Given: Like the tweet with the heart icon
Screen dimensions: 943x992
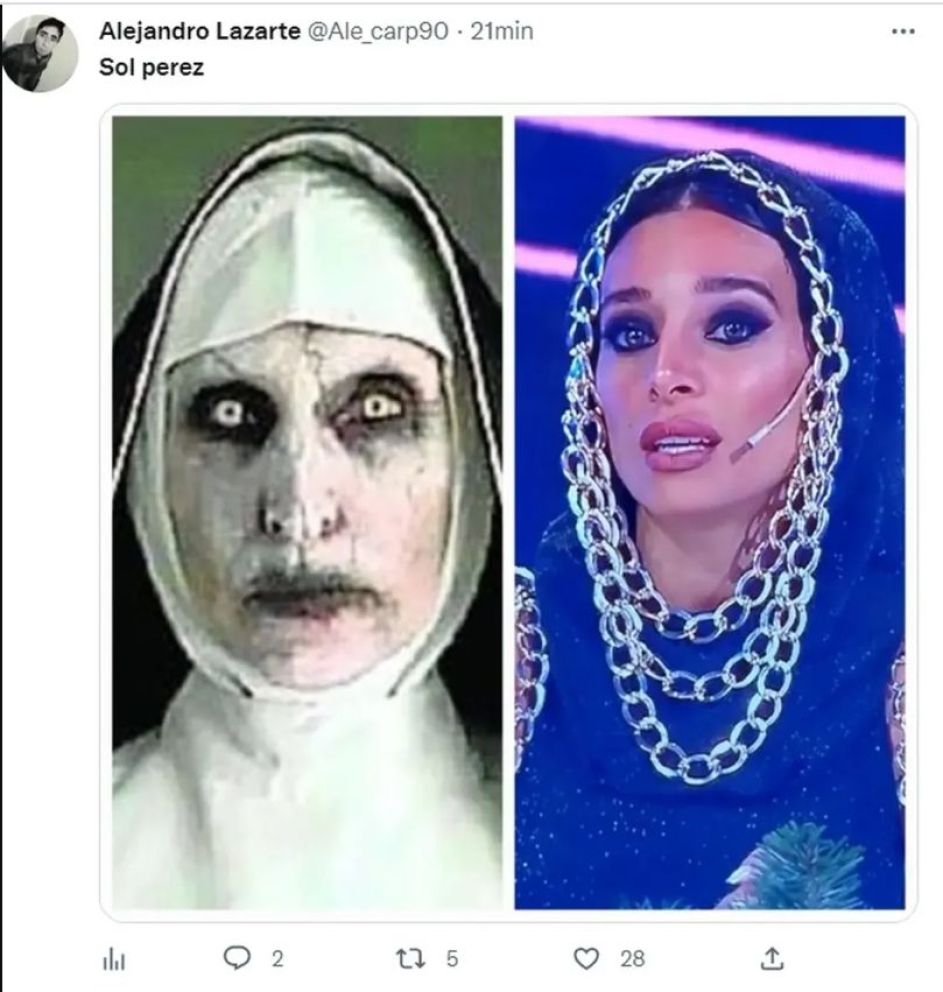Looking at the screenshot, I should [586, 958].
